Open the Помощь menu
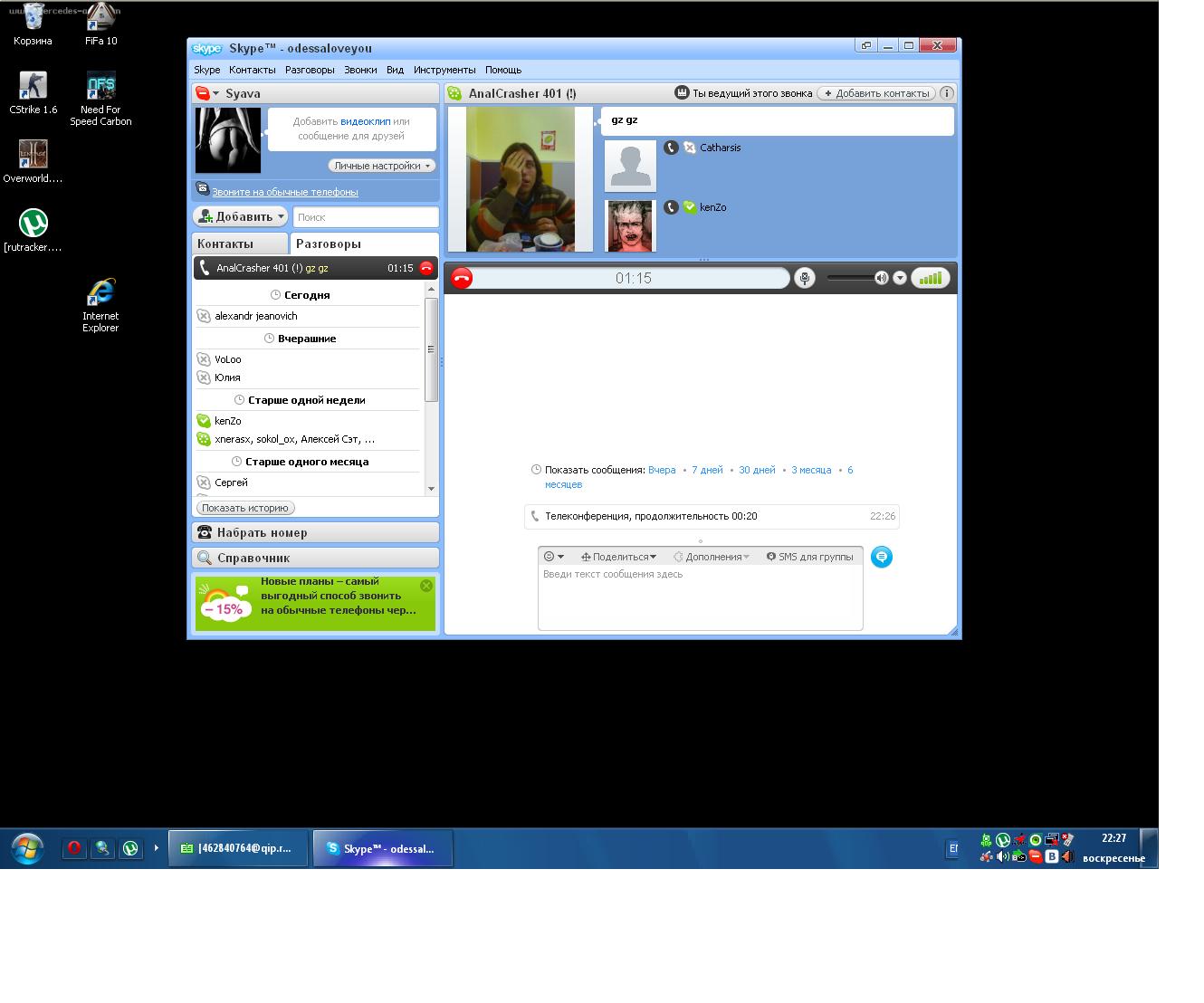 (503, 70)
